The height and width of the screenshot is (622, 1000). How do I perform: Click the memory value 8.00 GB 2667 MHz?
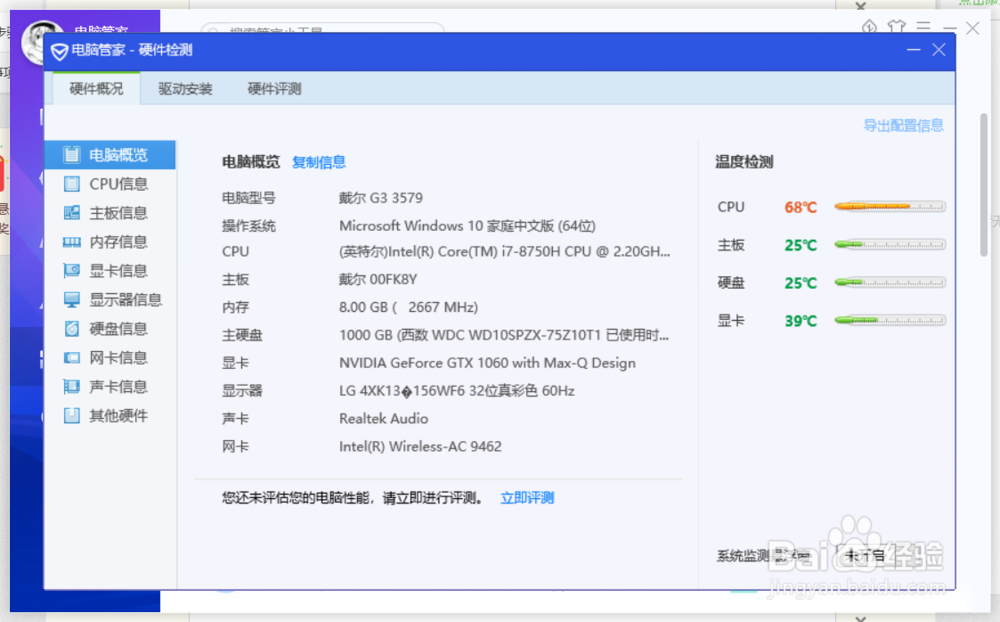pos(408,307)
